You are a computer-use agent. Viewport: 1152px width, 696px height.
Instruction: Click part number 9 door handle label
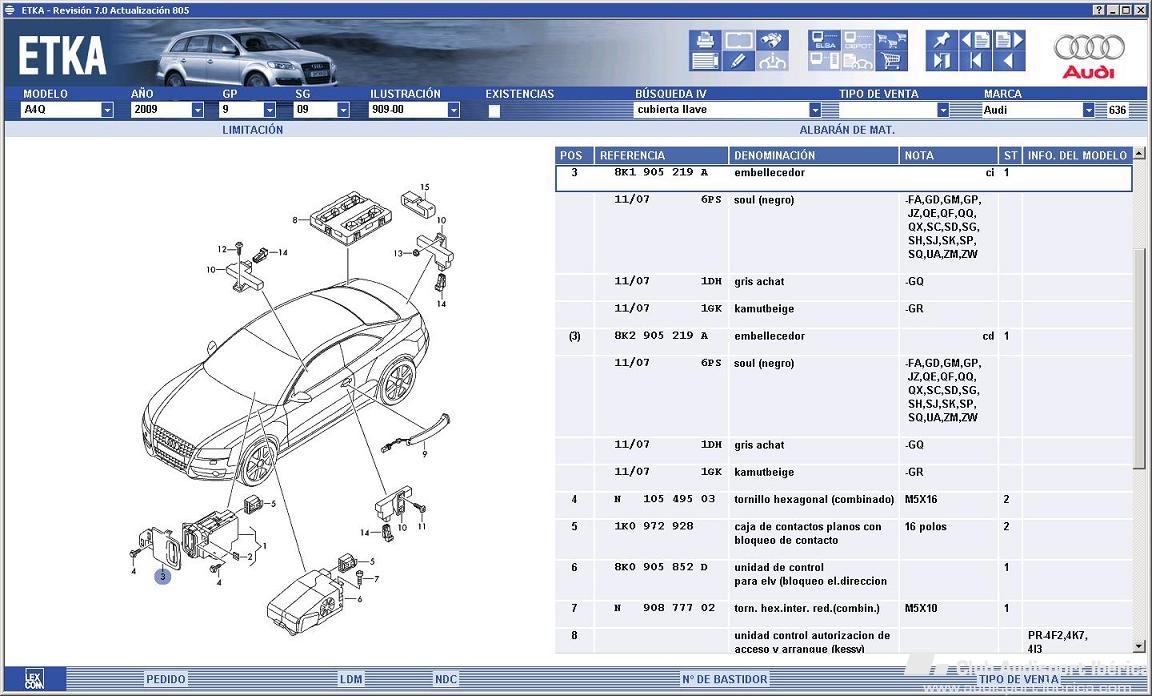tap(424, 454)
